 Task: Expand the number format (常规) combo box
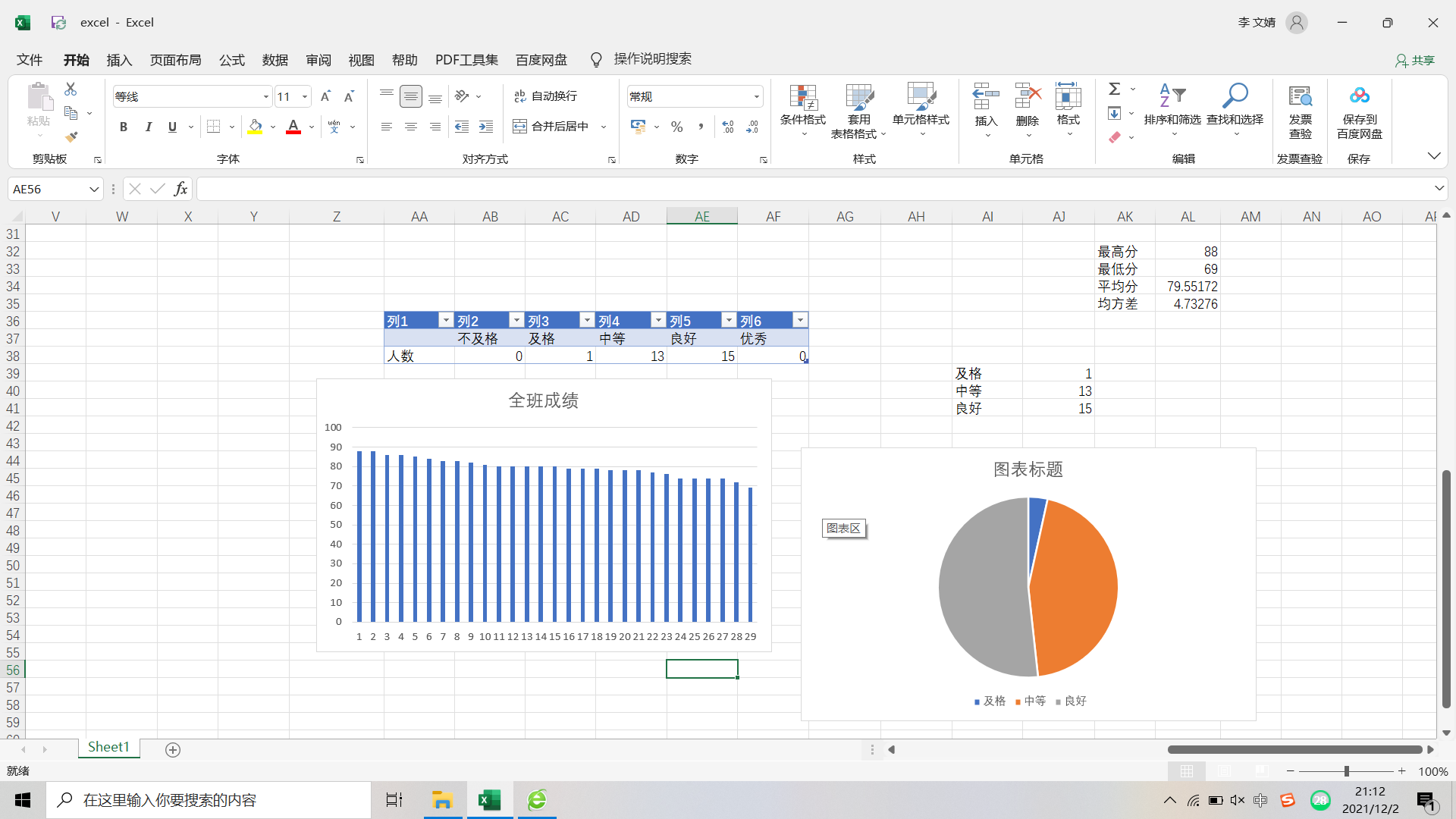[x=756, y=96]
